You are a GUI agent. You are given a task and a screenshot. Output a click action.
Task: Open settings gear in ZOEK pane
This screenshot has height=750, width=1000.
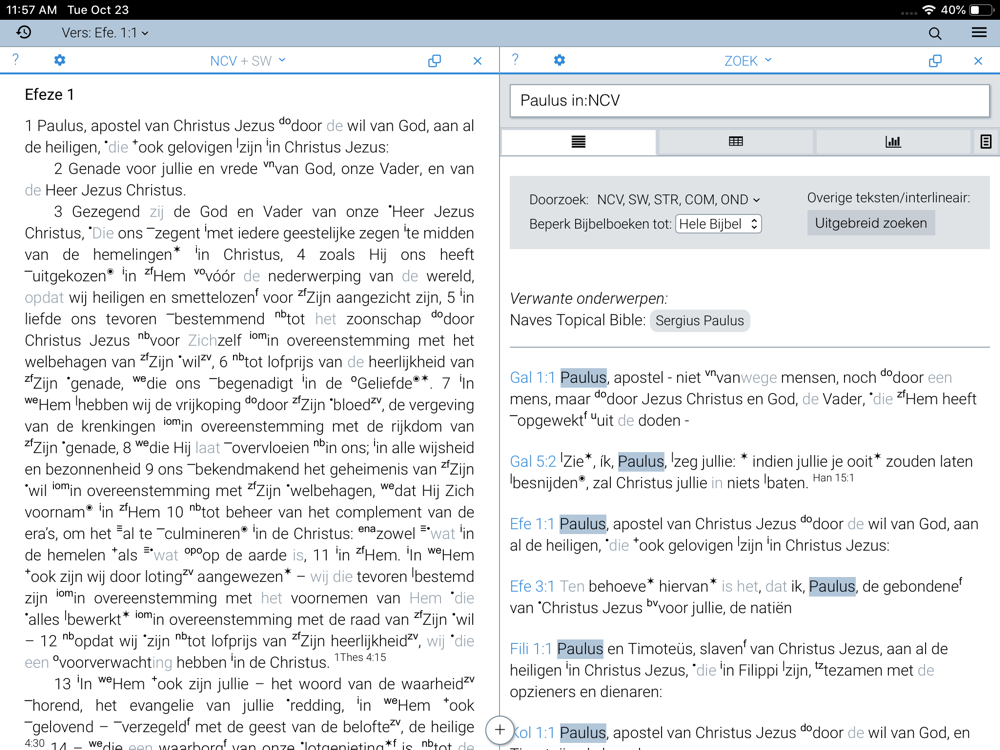tap(559, 60)
